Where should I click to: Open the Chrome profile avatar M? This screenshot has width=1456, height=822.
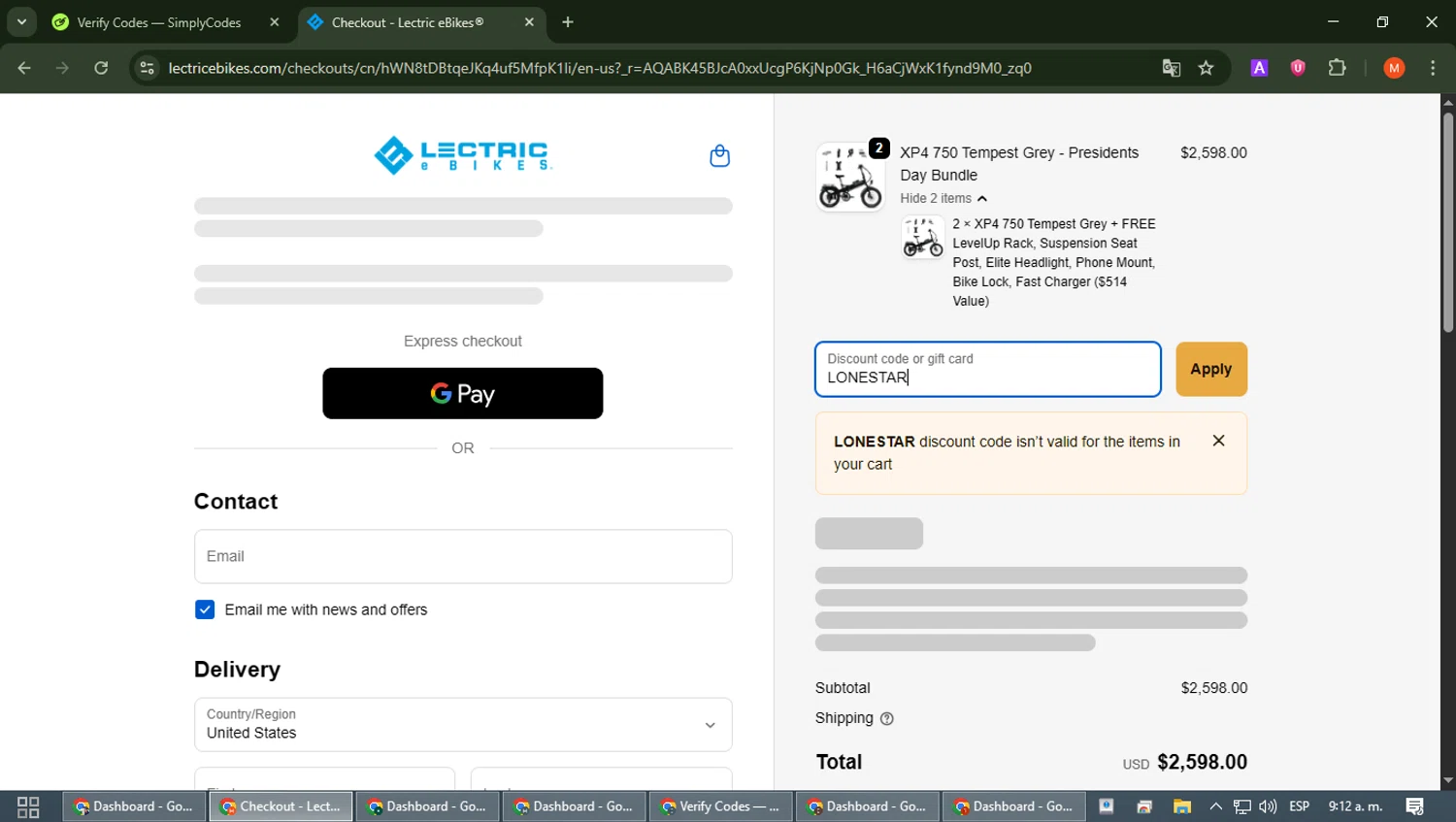(1394, 68)
